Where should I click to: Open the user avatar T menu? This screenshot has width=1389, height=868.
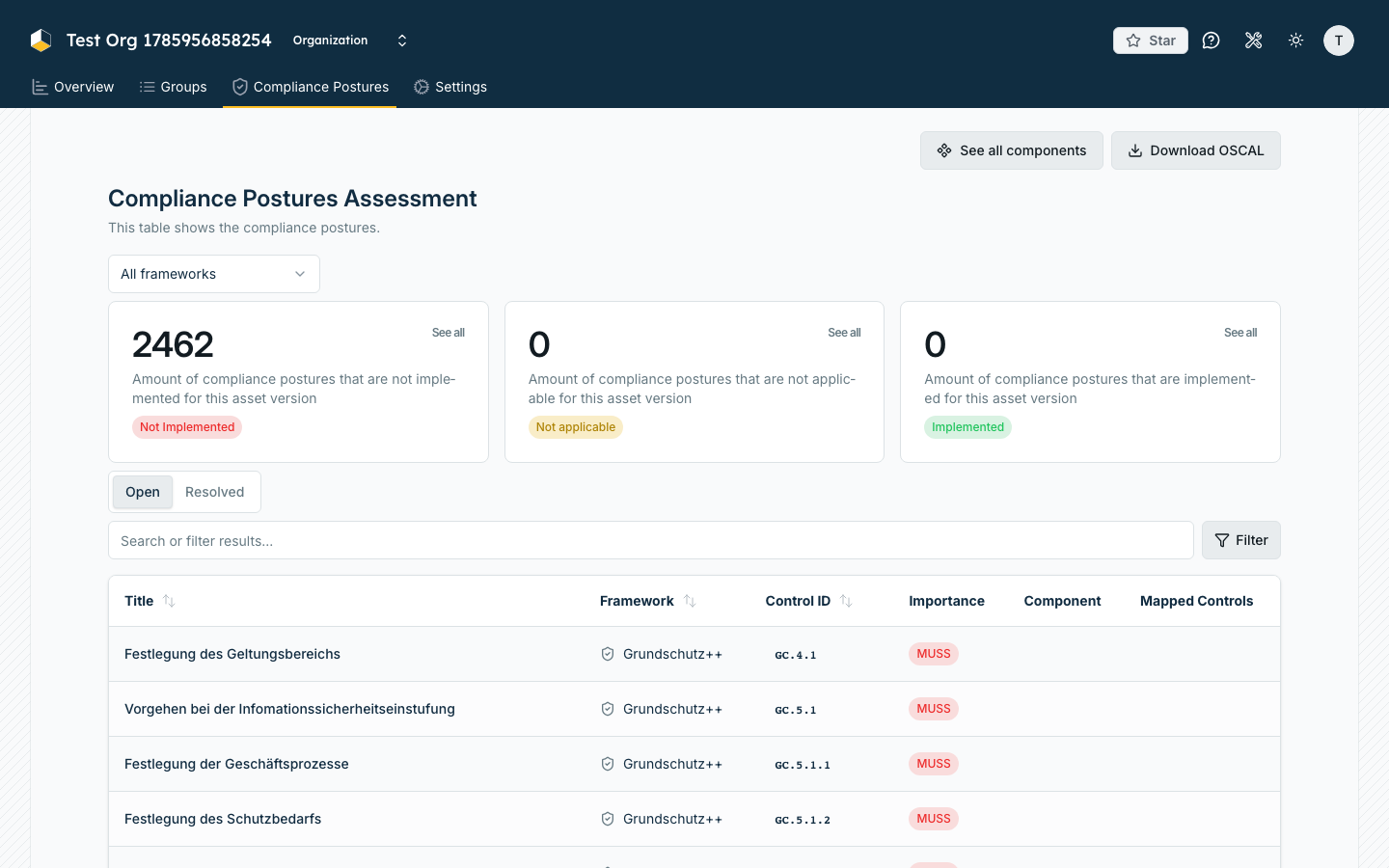coord(1339,41)
